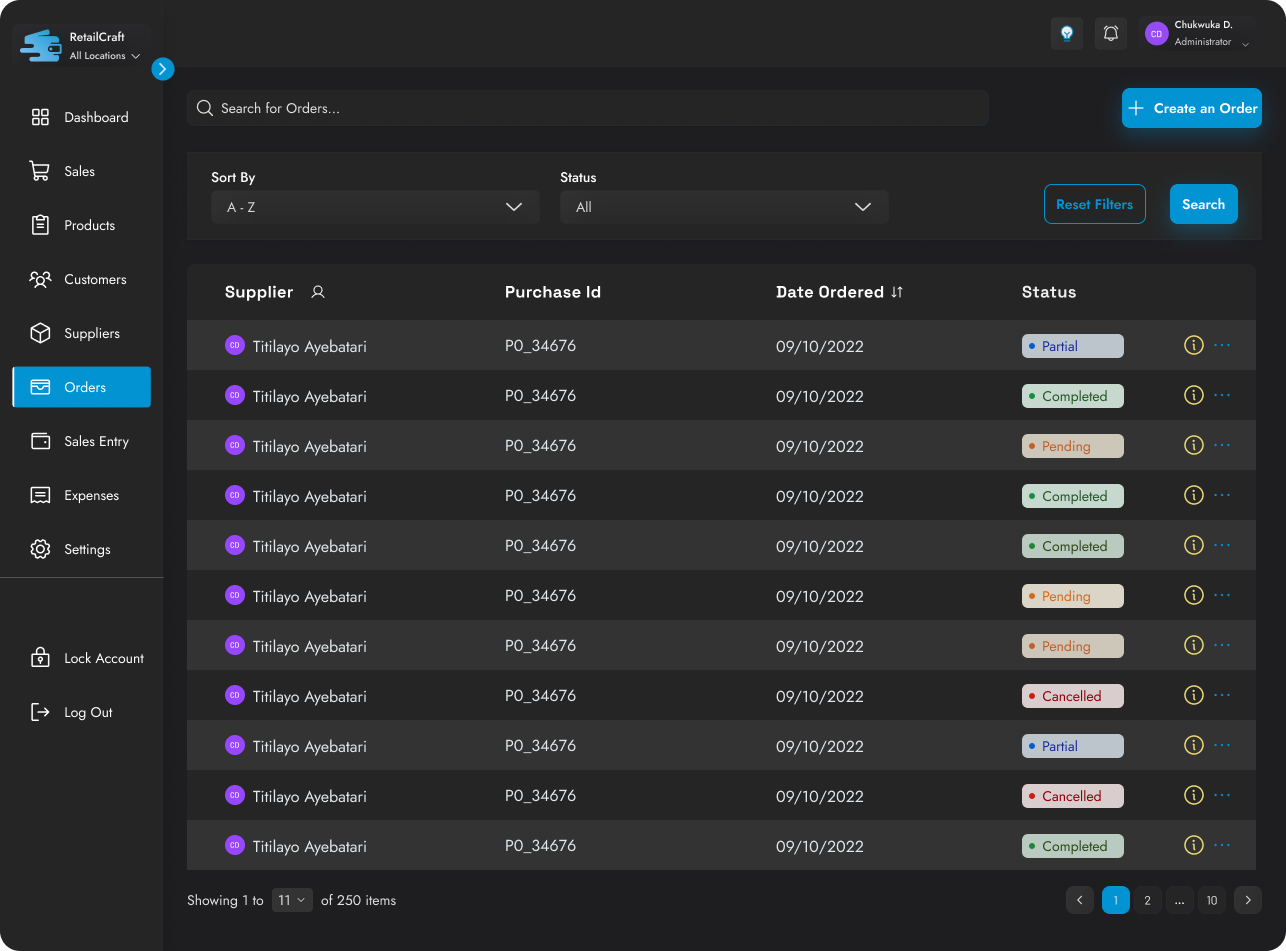1286x951 pixels.
Task: Open the Sort By A - Z dropdown
Action: pos(375,207)
